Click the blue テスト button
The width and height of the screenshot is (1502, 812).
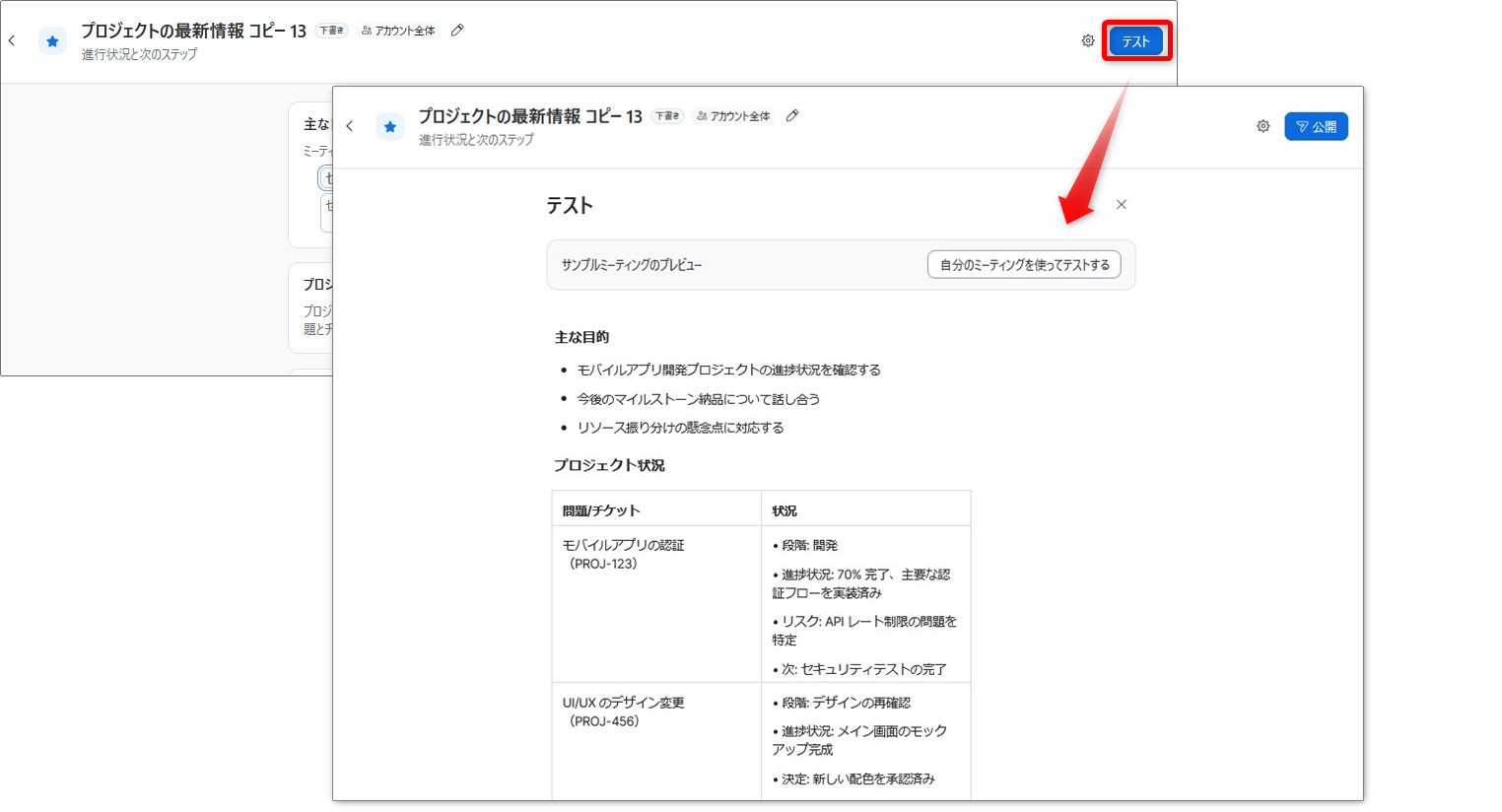pos(1136,41)
